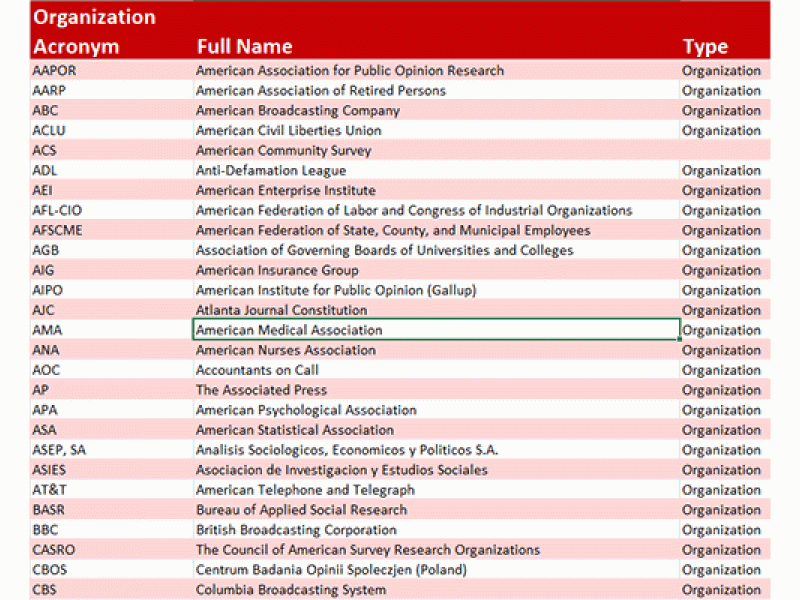This screenshot has width=800, height=600.
Task: Click the CASRO acronym cell
Action: point(111,549)
